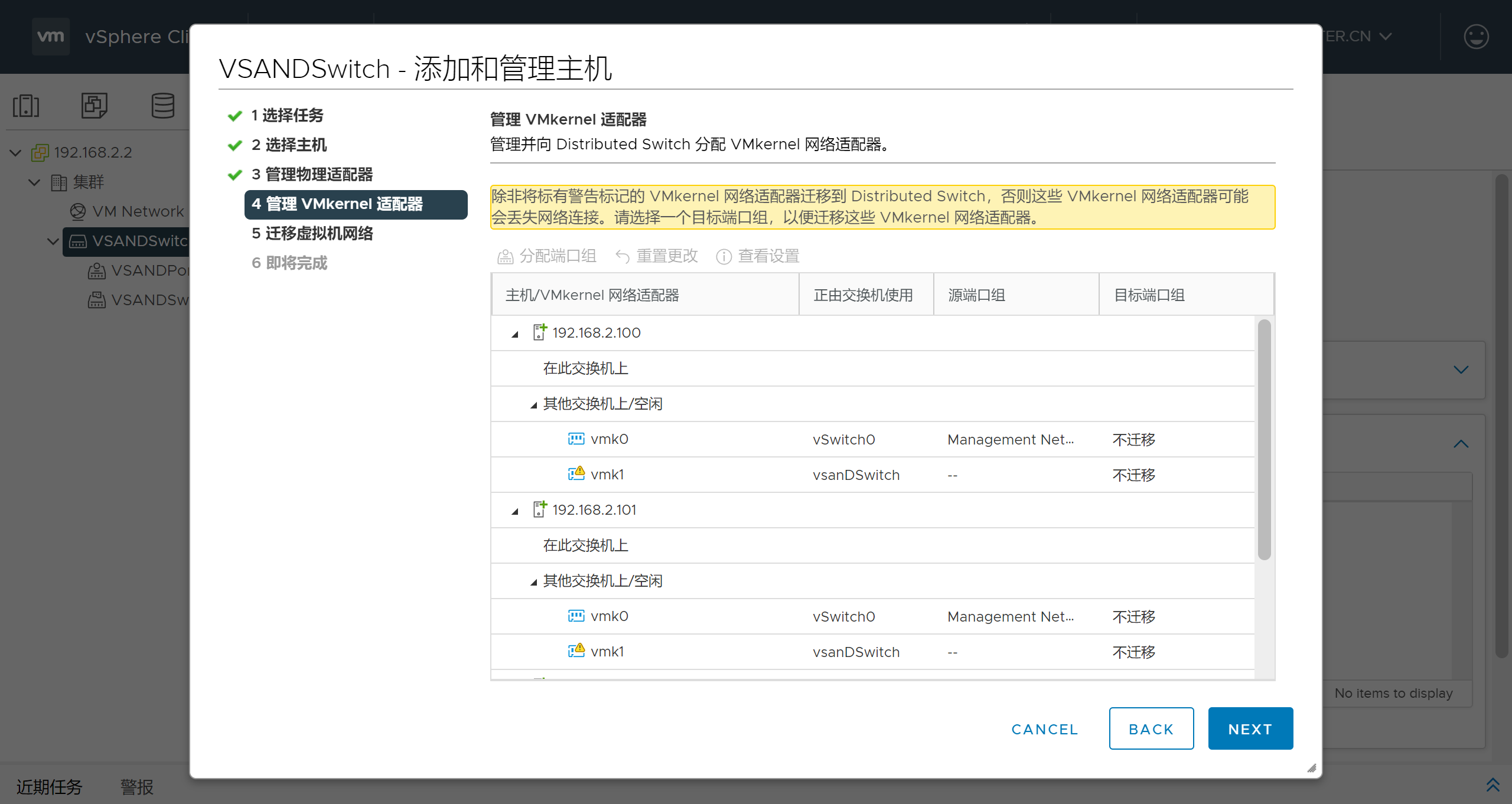The width and height of the screenshot is (1512, 804).
Task: Click the adapter table's vertical scrollbar
Action: 1264,440
